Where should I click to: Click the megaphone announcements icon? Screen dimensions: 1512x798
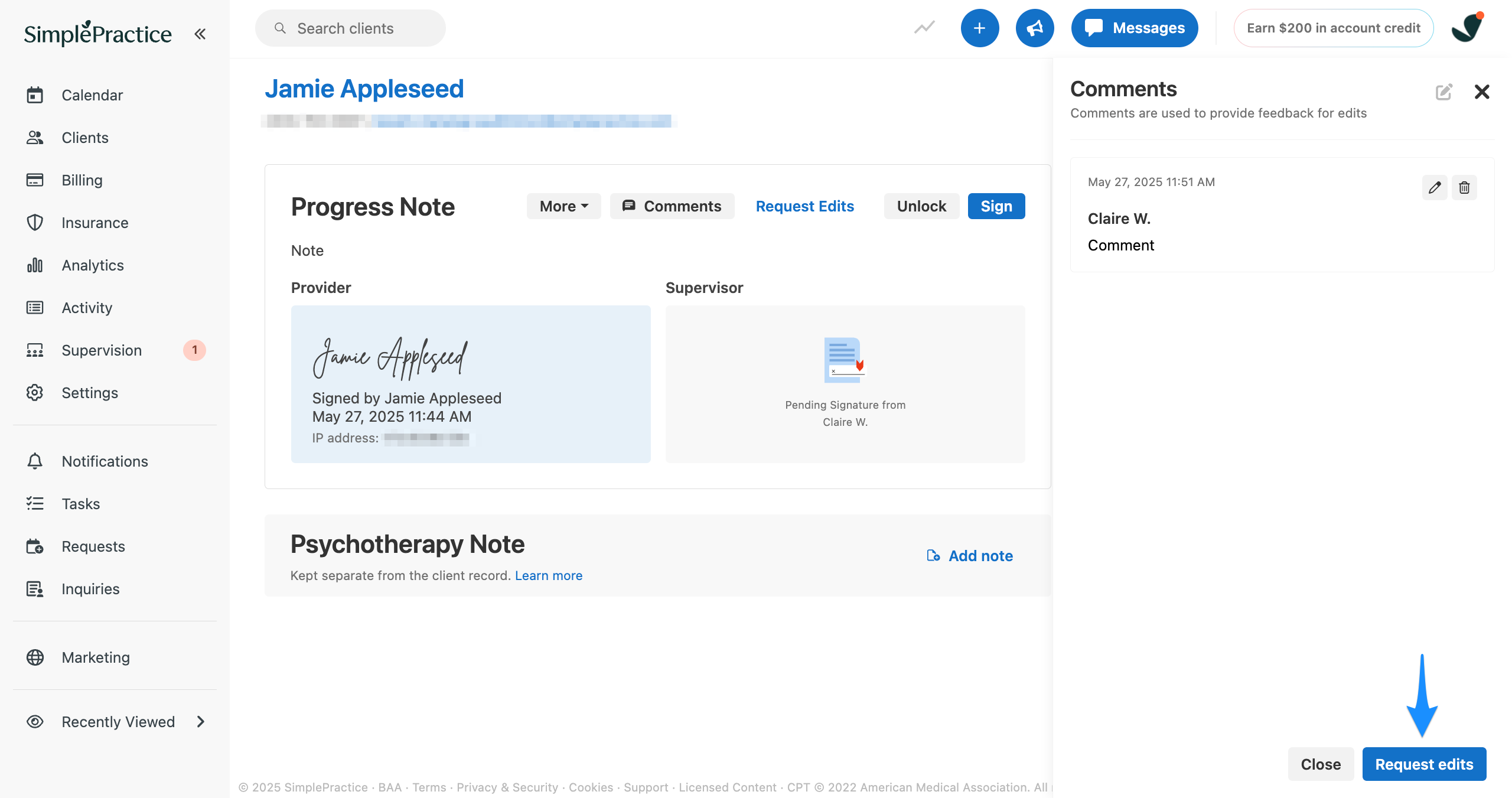click(x=1035, y=28)
